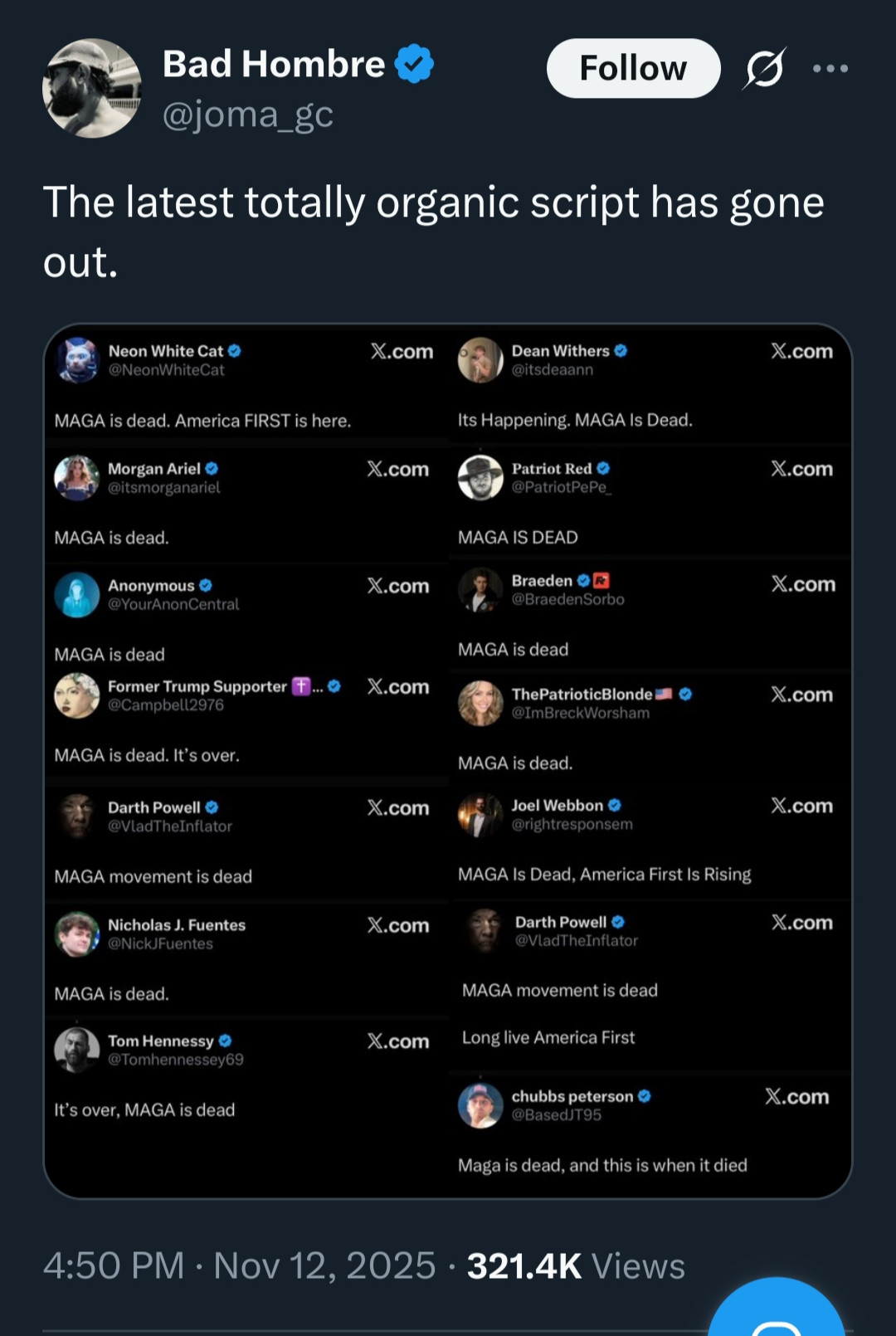This screenshot has height=1336, width=896.
Task: Tap the chubbs peterson avatar
Action: tap(480, 1105)
